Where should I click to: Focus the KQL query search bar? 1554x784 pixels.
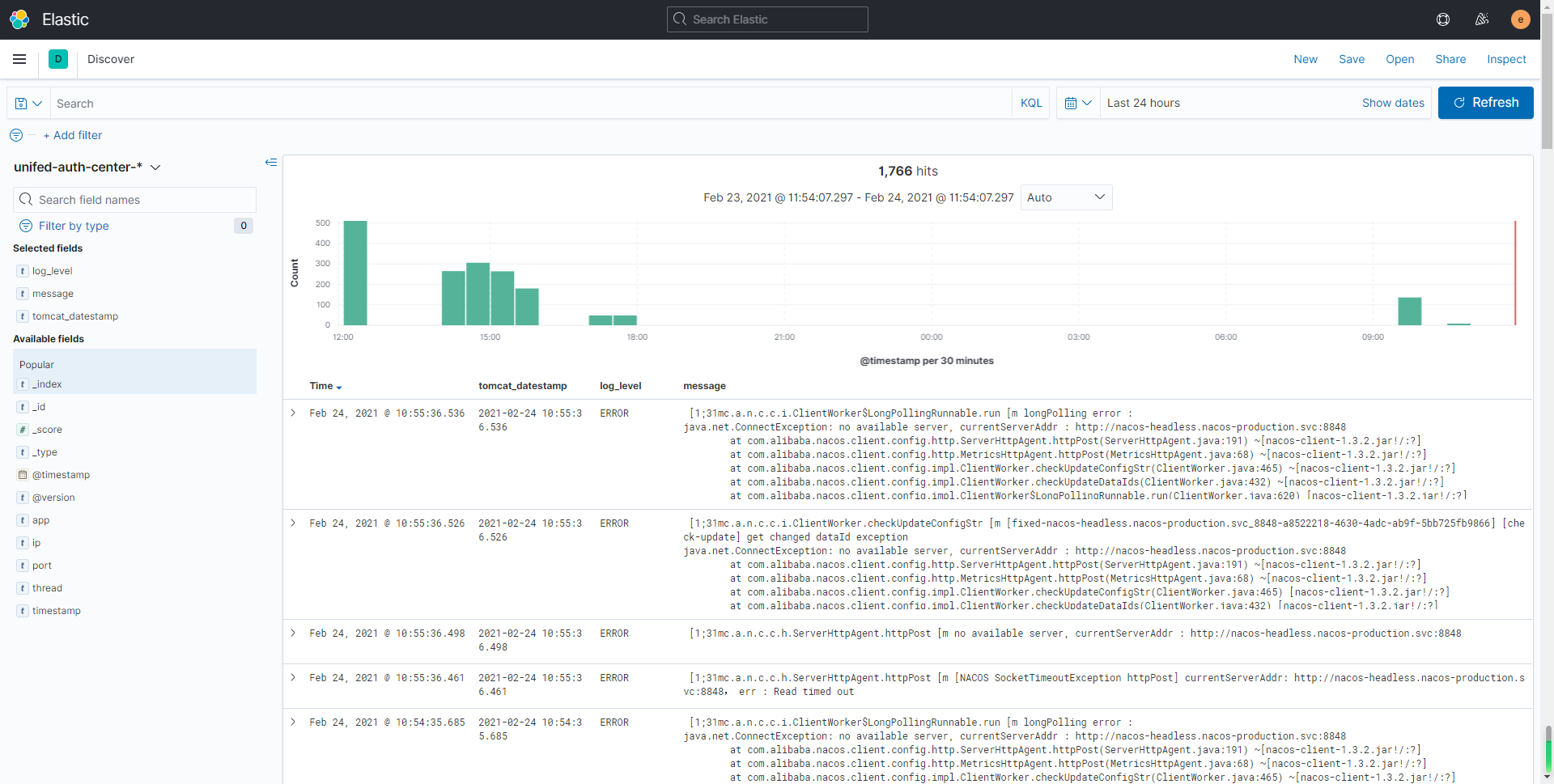coord(531,104)
